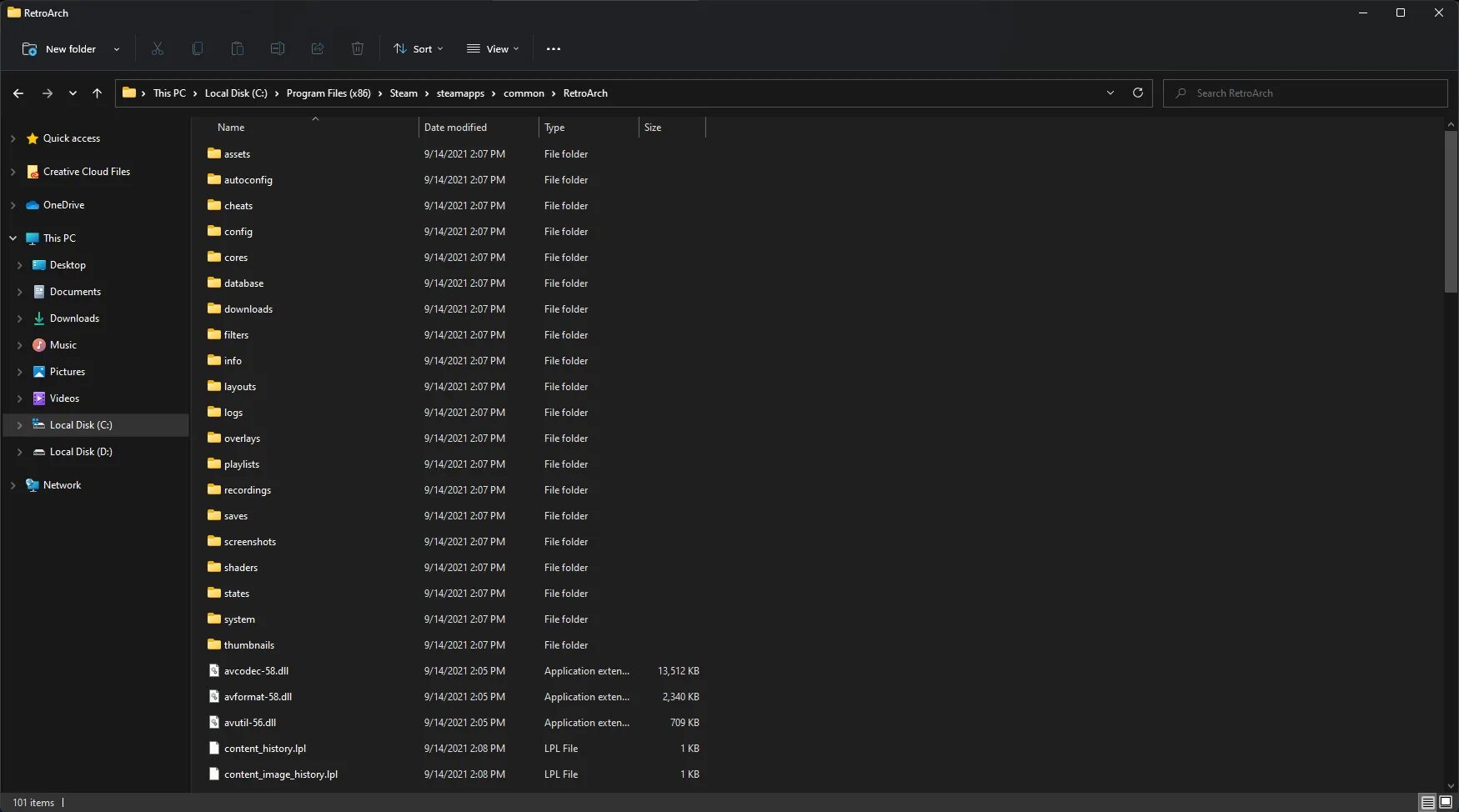This screenshot has height=812, width=1459.
Task: Select content_image_history.lpl file
Action: pyautogui.click(x=454, y=774)
